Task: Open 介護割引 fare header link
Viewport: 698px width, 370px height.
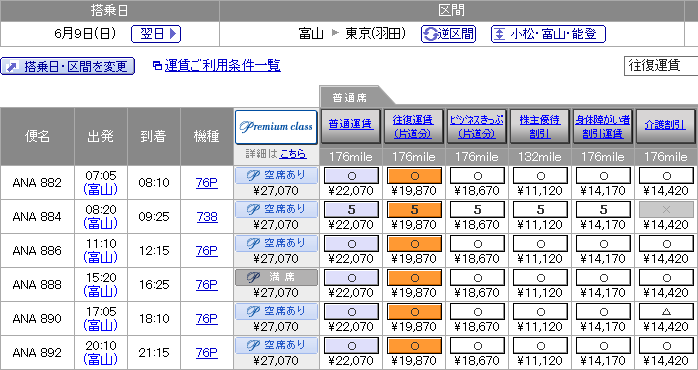Action: coord(666,126)
